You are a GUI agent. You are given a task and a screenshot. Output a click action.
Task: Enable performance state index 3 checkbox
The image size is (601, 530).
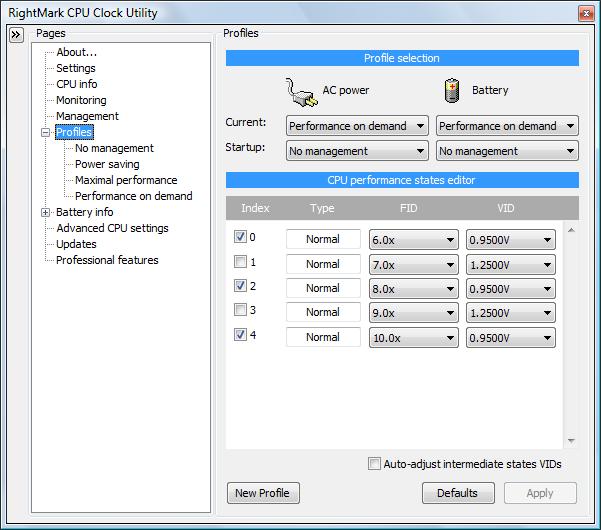click(x=240, y=310)
